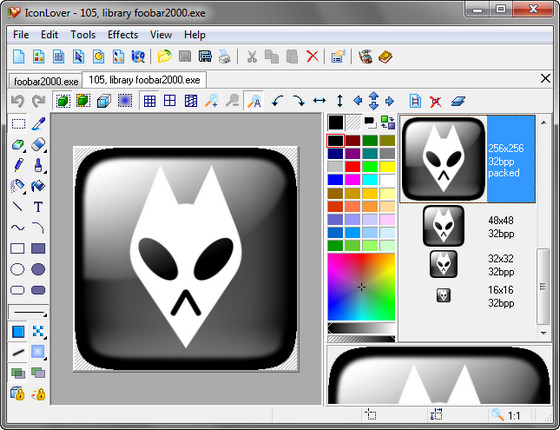This screenshot has height=430, width=560.
Task: Click the Undo arrow icon
Action: (18, 101)
